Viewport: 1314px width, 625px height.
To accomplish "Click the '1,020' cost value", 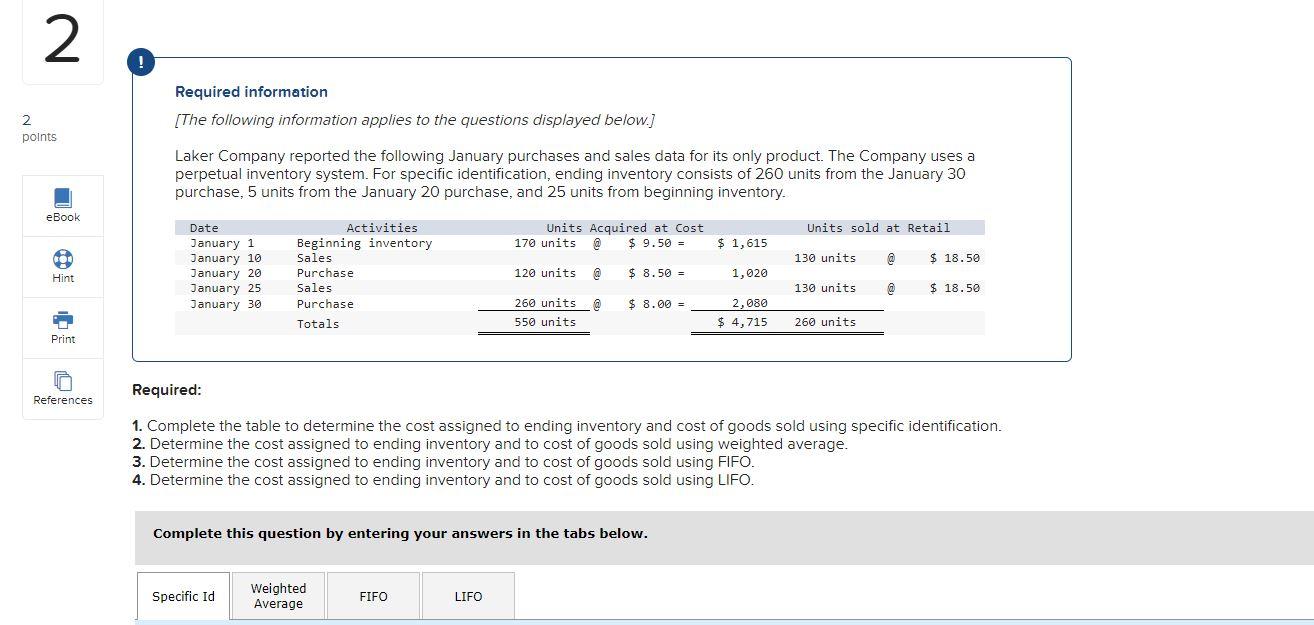I will click(750, 273).
